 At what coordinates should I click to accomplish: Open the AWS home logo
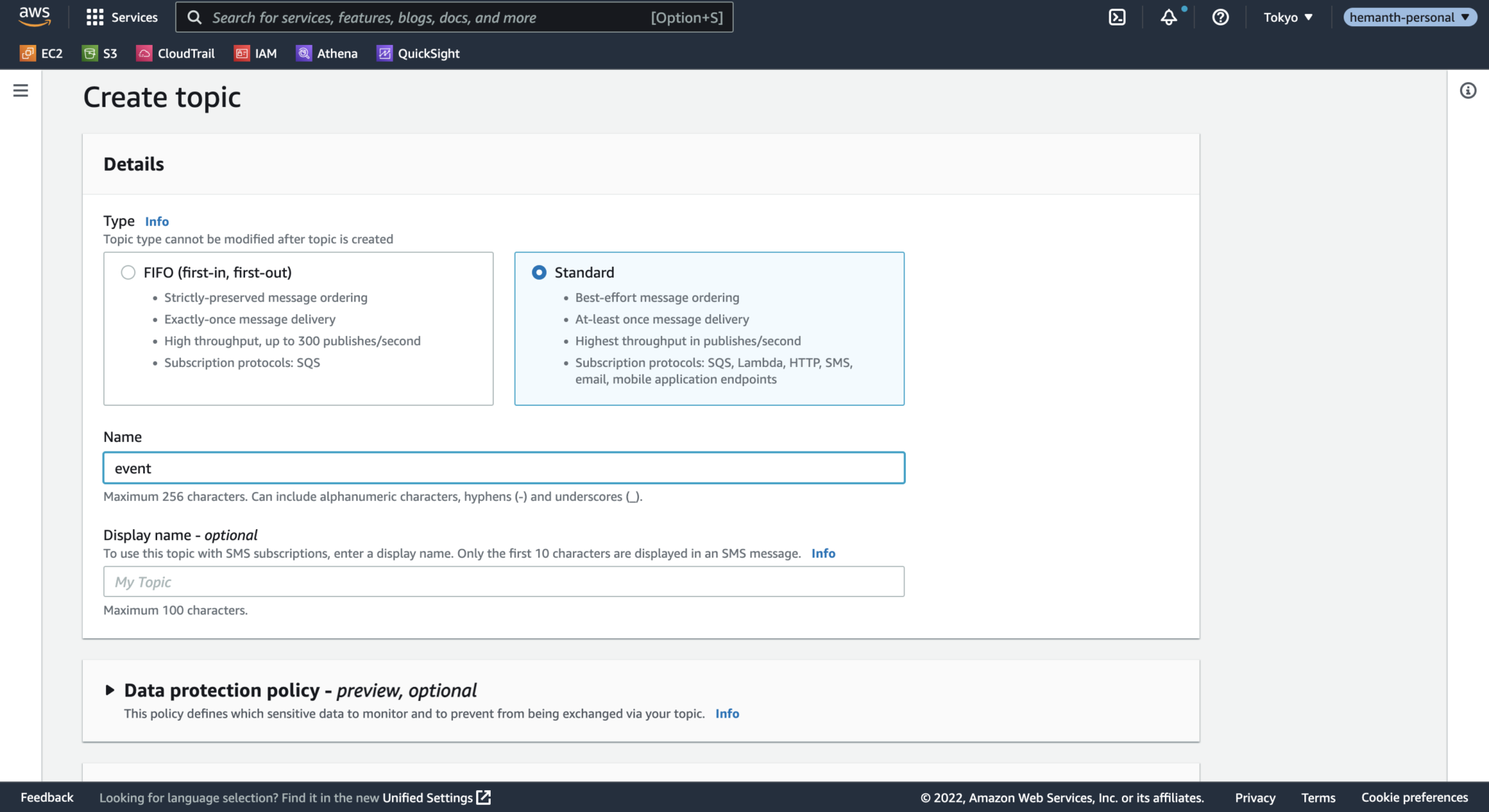34,17
